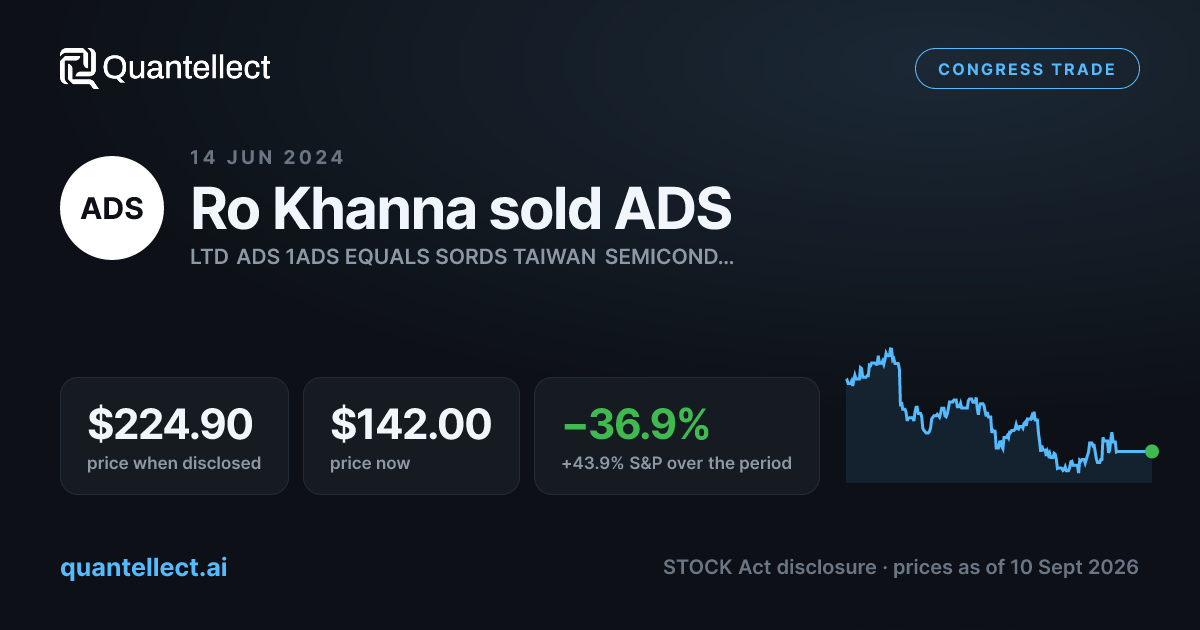Image resolution: width=1200 pixels, height=630 pixels.
Task: Click the Quantellect logo icon
Action: tap(79, 68)
